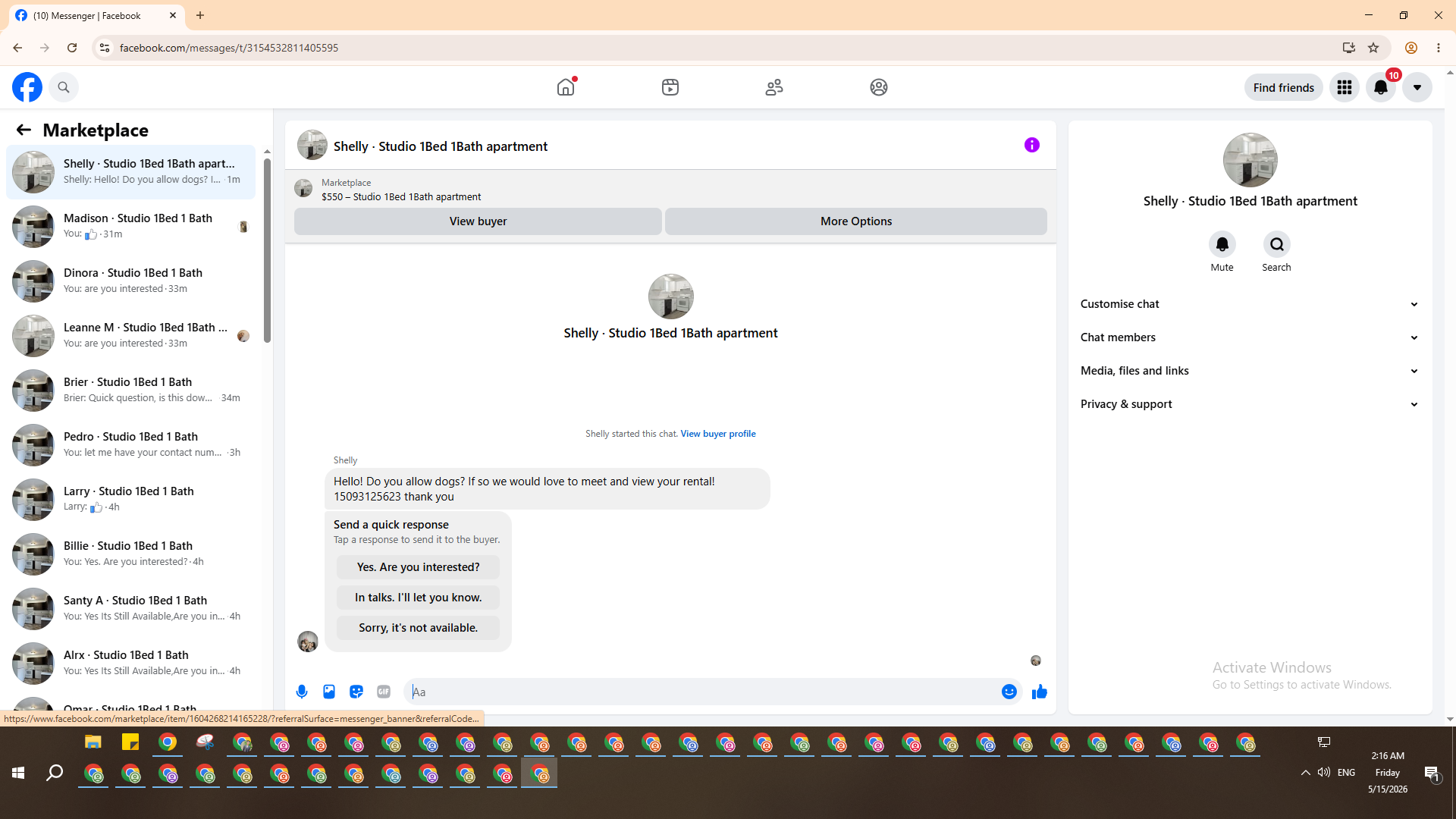This screenshot has width=1456, height=819.
Task: Open the View buyer profile link
Action: pyautogui.click(x=718, y=434)
